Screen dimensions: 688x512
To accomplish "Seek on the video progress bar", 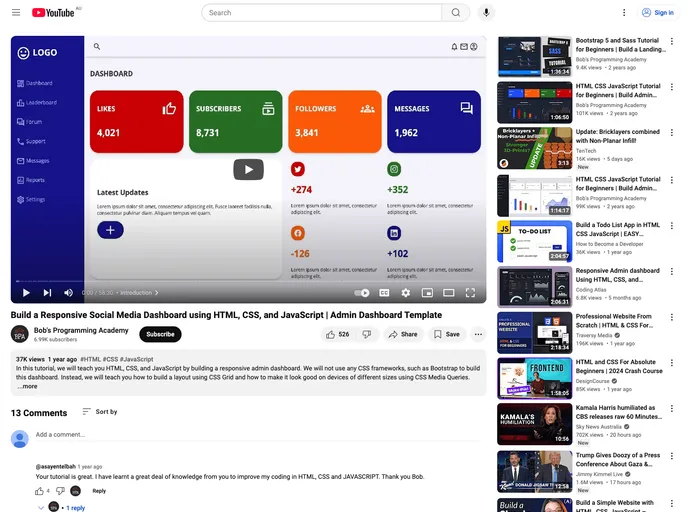I will click(x=248, y=281).
